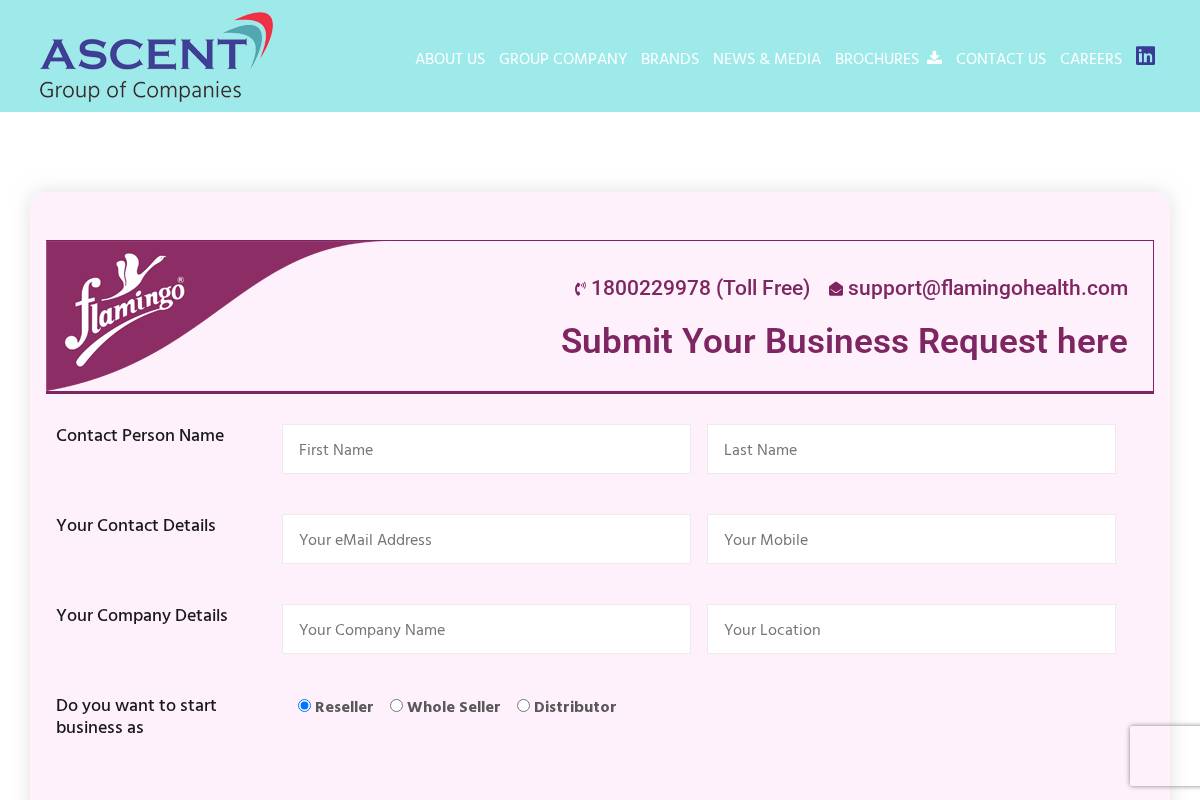The image size is (1200, 800).
Task: Select the Reseller radio button
Action: (x=305, y=706)
